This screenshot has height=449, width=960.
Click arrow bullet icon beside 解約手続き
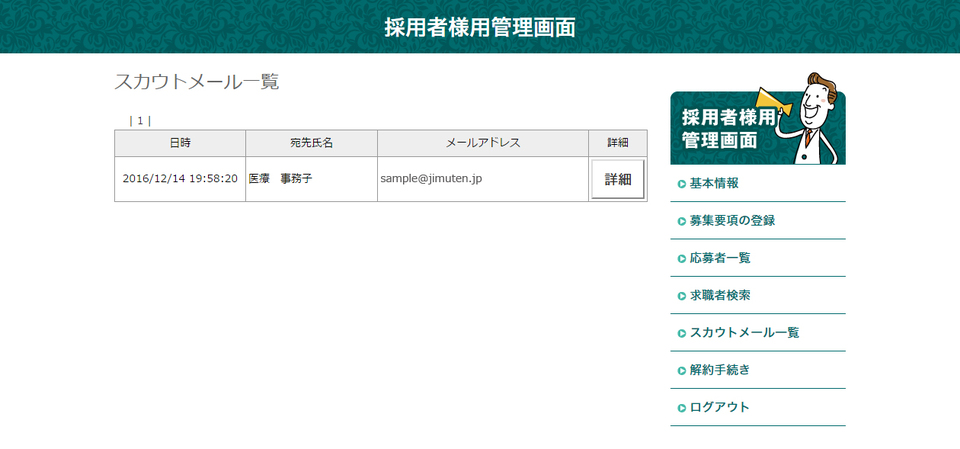[681, 371]
